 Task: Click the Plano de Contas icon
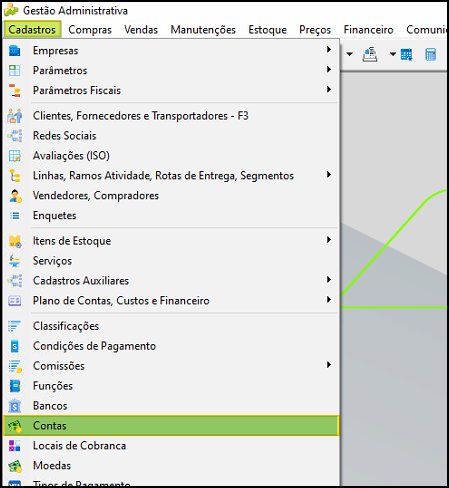[15, 301]
